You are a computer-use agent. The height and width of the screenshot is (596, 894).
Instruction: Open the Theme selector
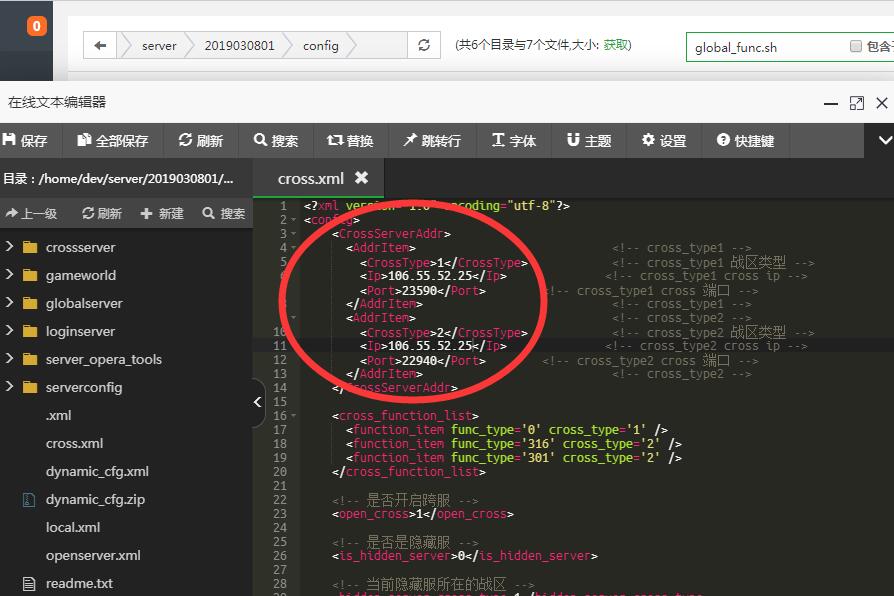coord(589,141)
